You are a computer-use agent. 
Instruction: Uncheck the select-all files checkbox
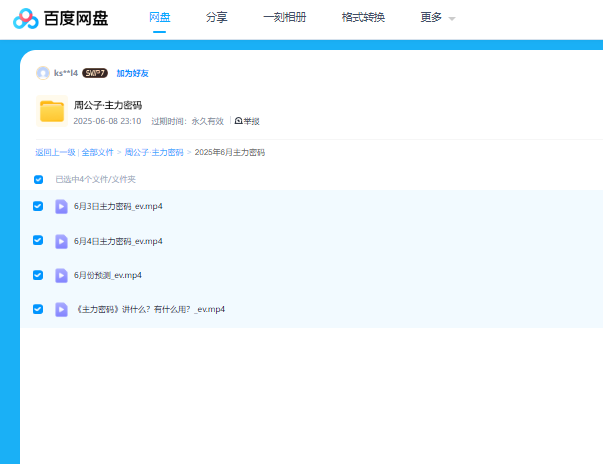pyautogui.click(x=38, y=180)
